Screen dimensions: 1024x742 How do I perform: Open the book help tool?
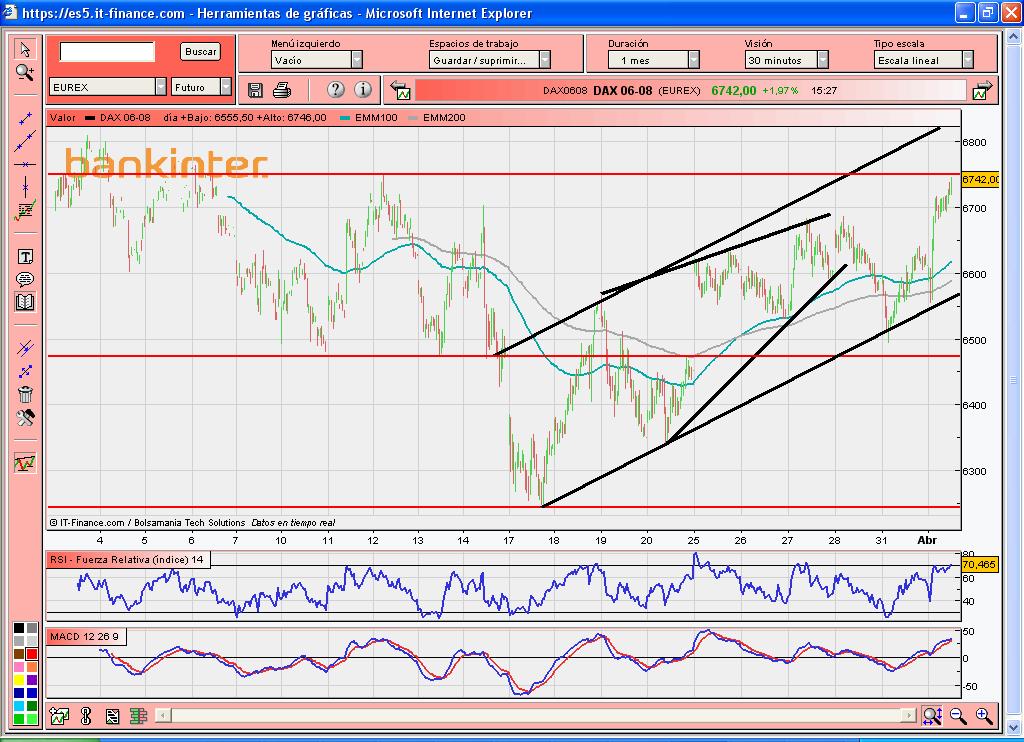pyautogui.click(x=25, y=302)
